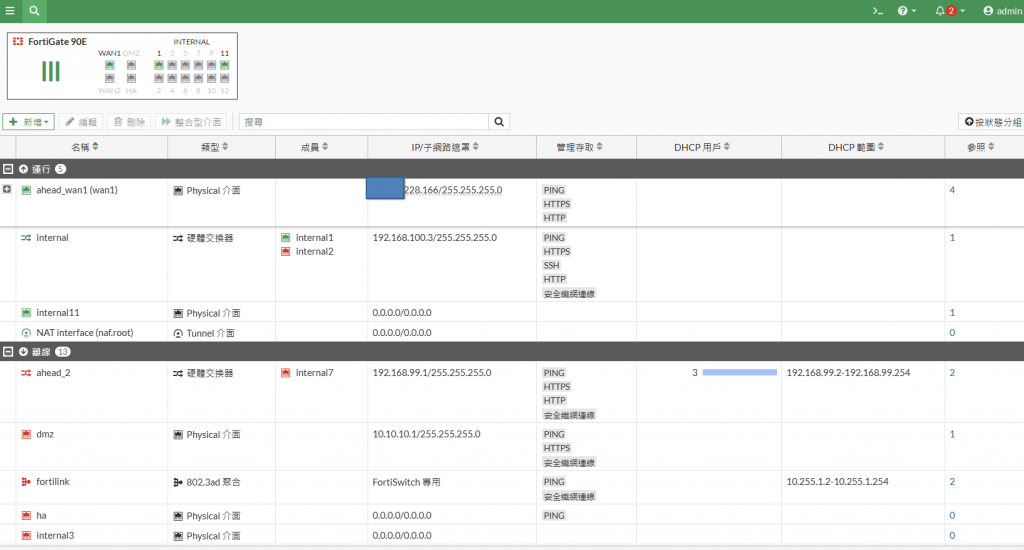Screen dimensions: 1024x550
Task: Open the 新增 create dropdown
Action: click(x=29, y=122)
